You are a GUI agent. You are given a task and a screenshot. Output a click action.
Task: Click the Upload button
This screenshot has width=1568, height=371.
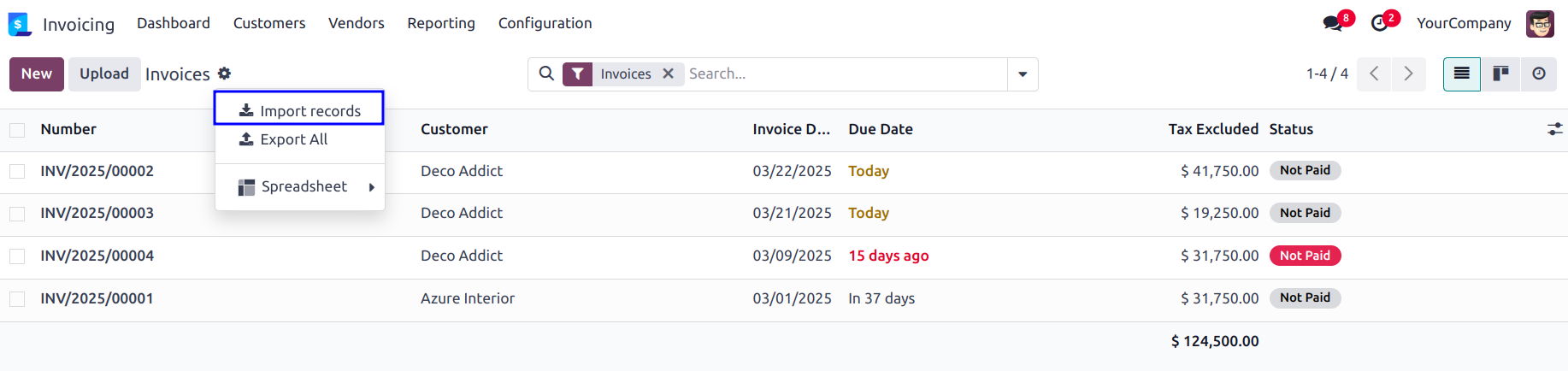point(104,74)
